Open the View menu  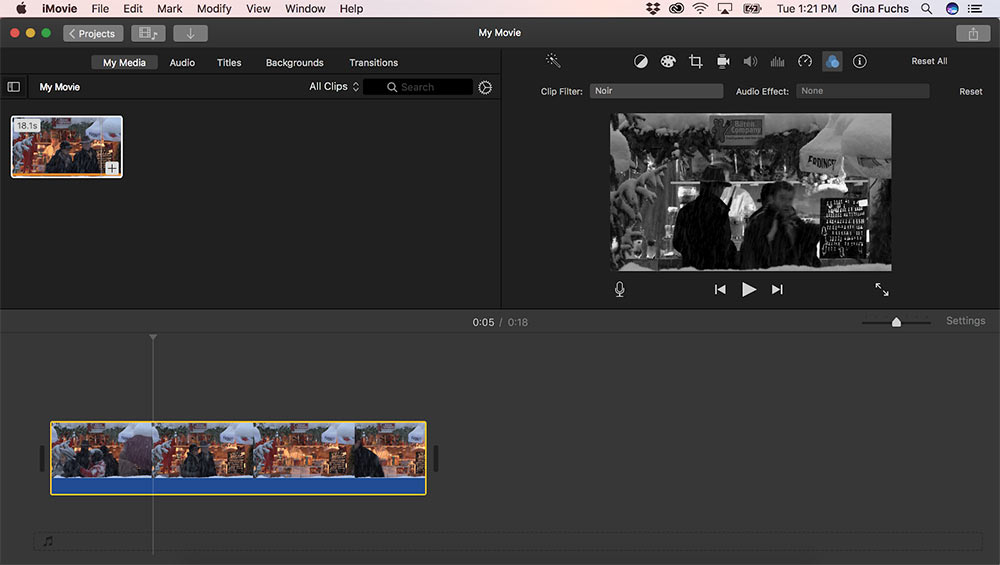coord(258,9)
